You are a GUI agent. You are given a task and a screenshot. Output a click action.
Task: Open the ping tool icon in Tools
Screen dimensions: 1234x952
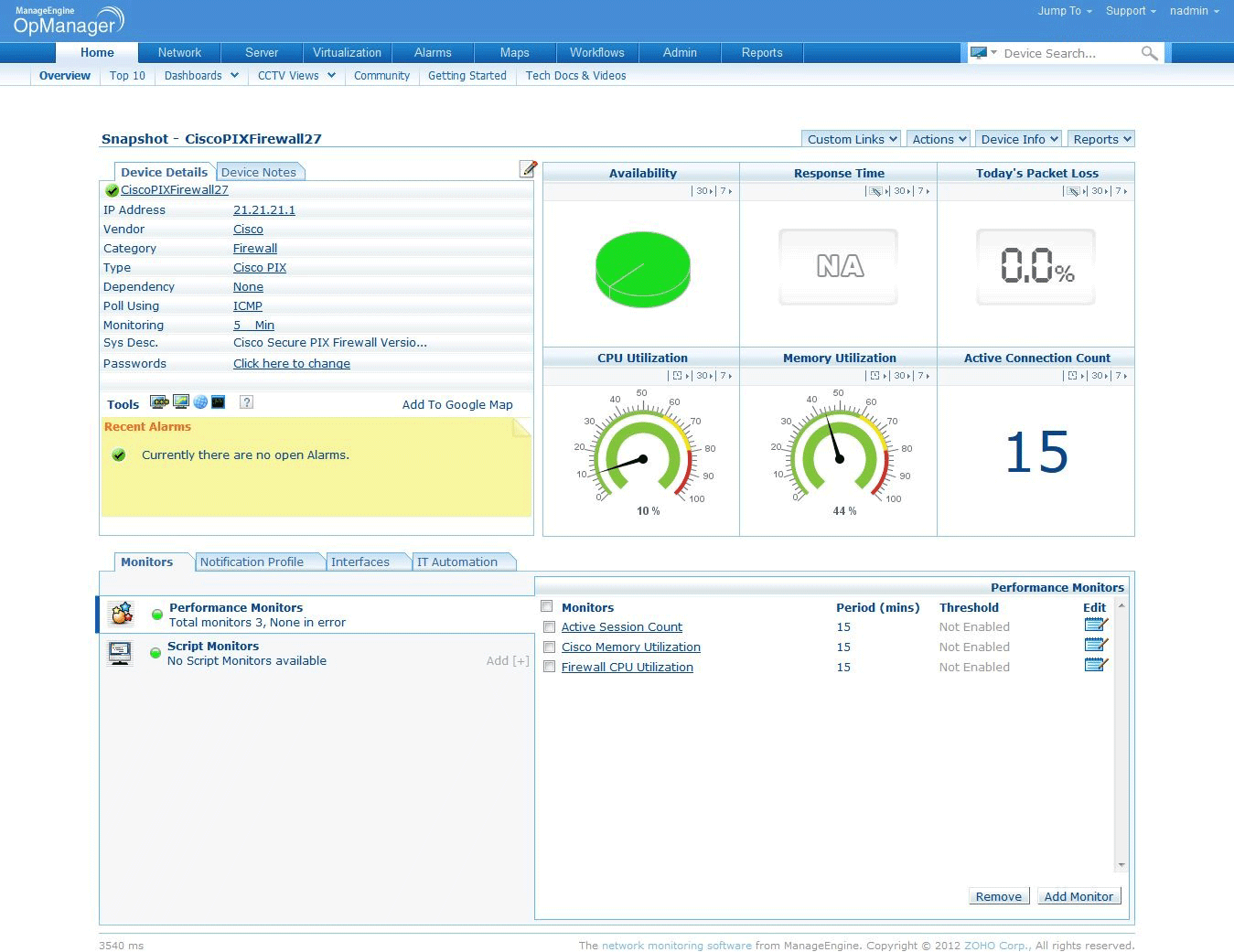pyautogui.click(x=159, y=402)
